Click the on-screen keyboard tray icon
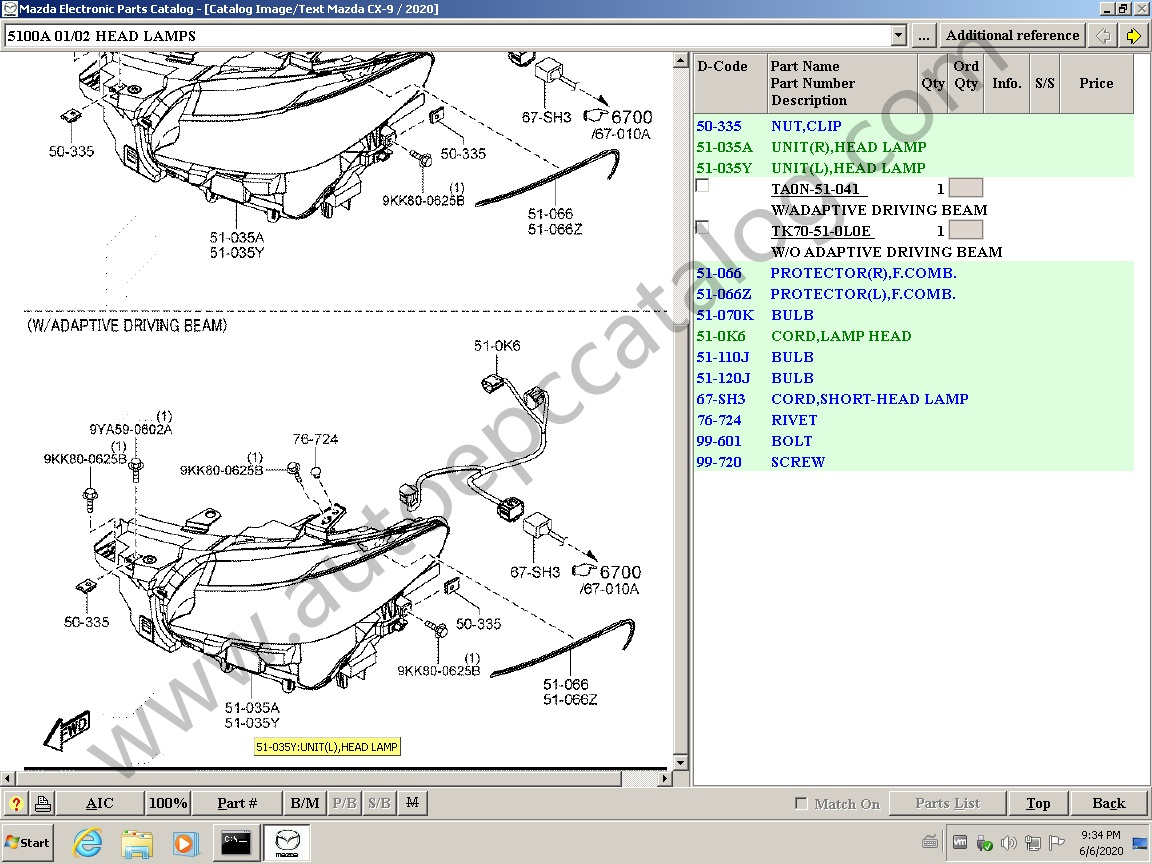The width and height of the screenshot is (1152, 864). tap(929, 842)
